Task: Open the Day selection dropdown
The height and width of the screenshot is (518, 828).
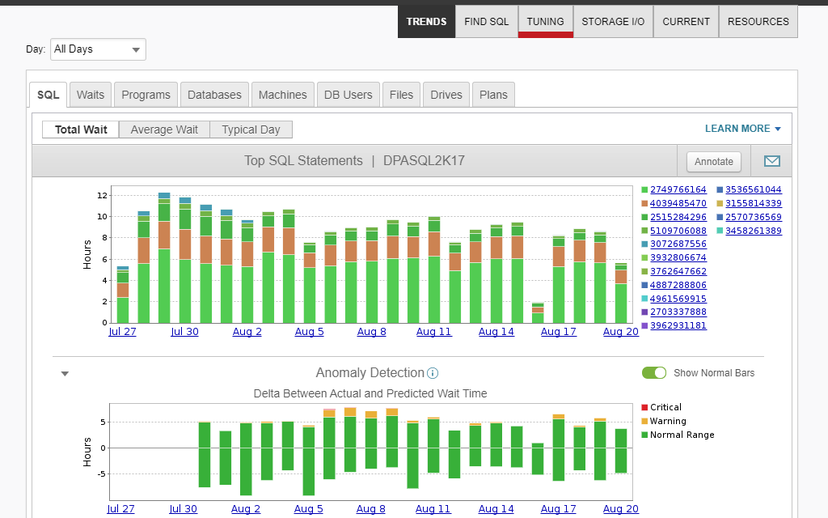Action: tap(98, 49)
